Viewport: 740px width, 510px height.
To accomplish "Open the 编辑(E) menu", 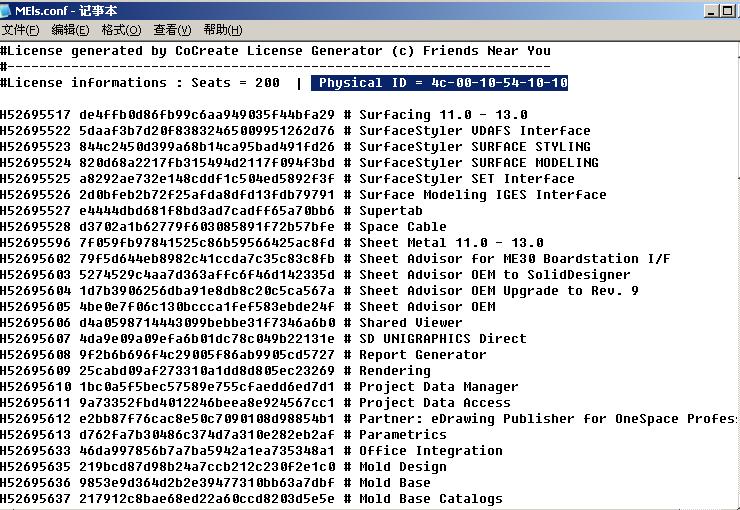I will tap(70, 30).
